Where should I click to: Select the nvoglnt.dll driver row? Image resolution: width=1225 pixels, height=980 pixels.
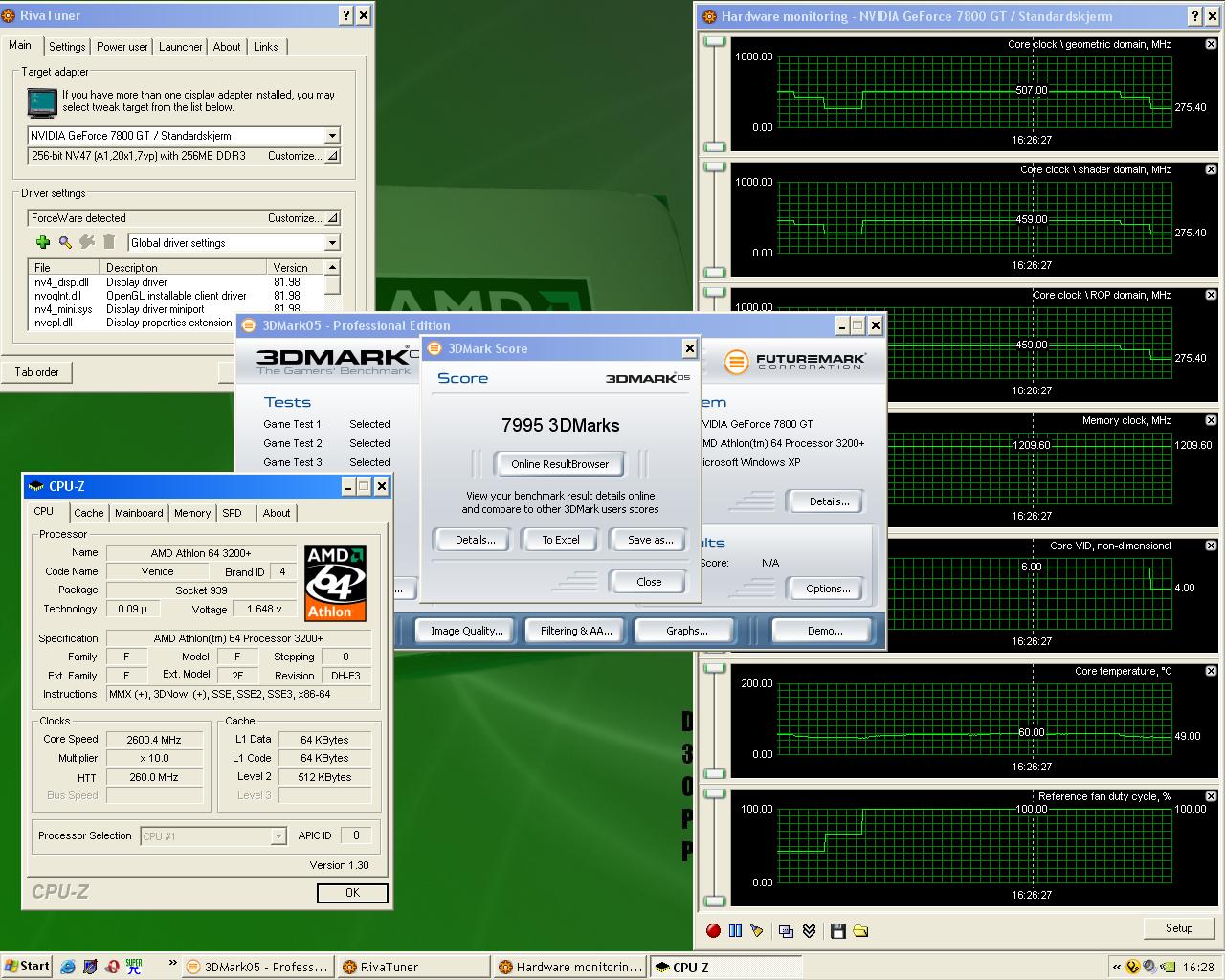pos(177,296)
